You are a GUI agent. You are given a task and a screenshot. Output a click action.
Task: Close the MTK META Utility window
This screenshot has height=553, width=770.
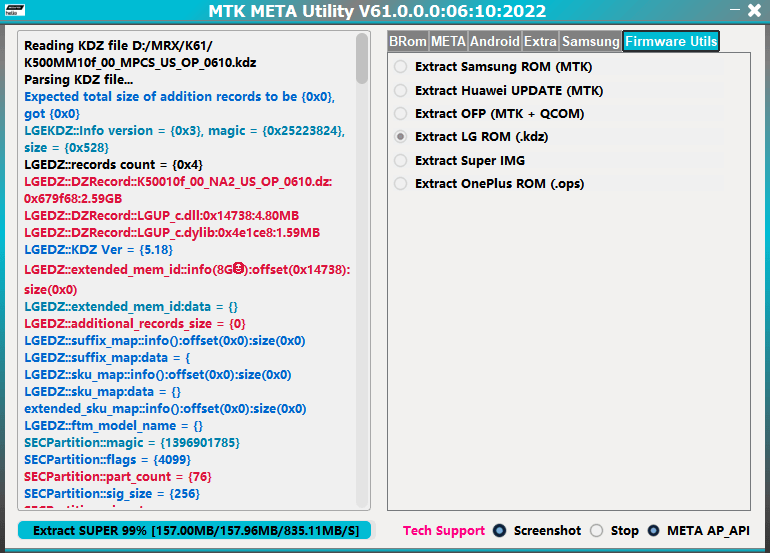click(x=755, y=10)
